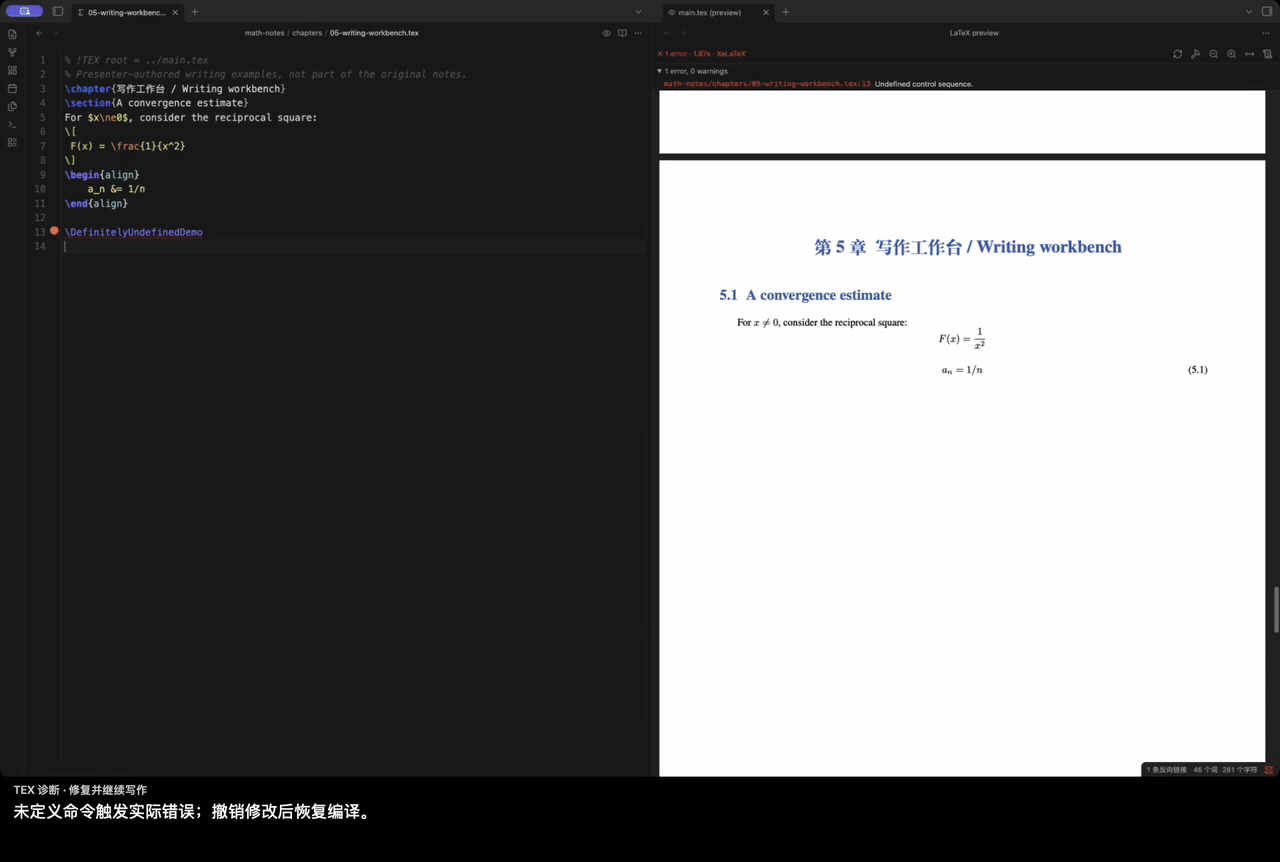The height and width of the screenshot is (862, 1280).
Task: Click the chapters breadcrumb folder
Action: pyautogui.click(x=307, y=33)
